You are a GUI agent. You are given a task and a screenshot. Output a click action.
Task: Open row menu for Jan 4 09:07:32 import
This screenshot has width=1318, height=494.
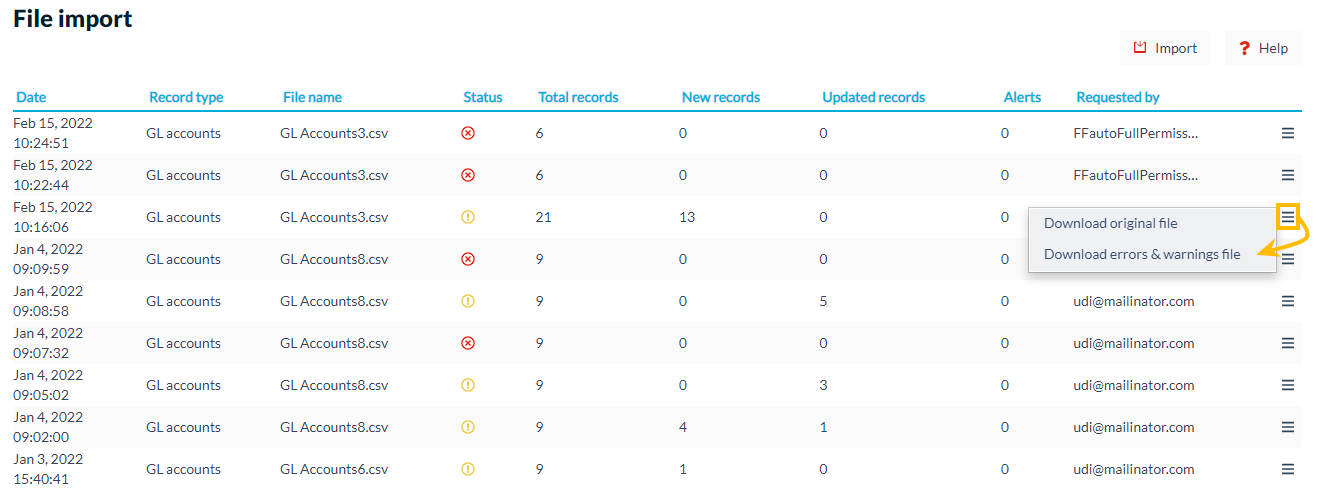click(1288, 343)
